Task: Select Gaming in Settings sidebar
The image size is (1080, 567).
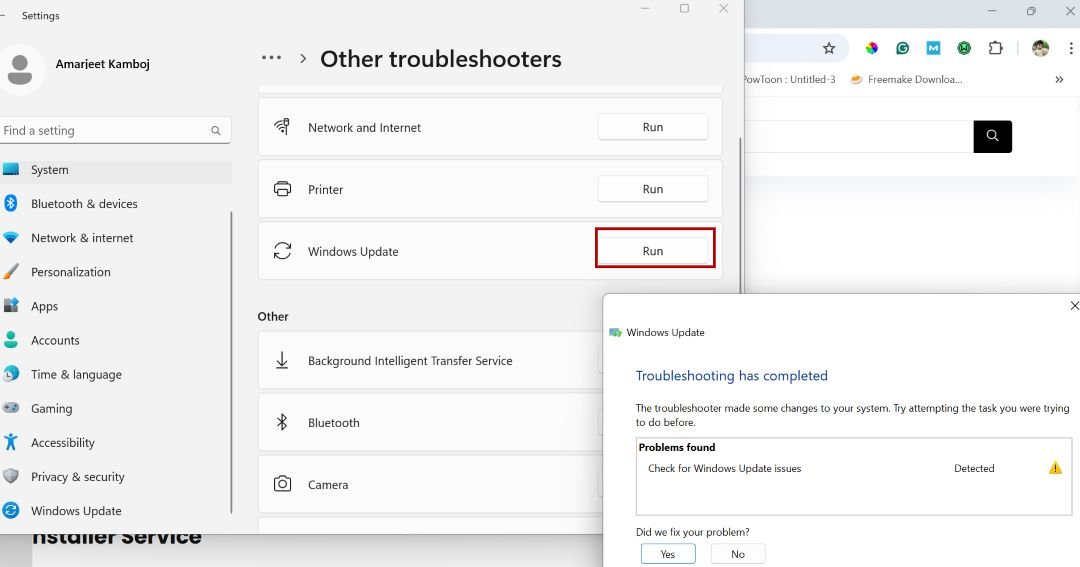Action: tap(51, 409)
